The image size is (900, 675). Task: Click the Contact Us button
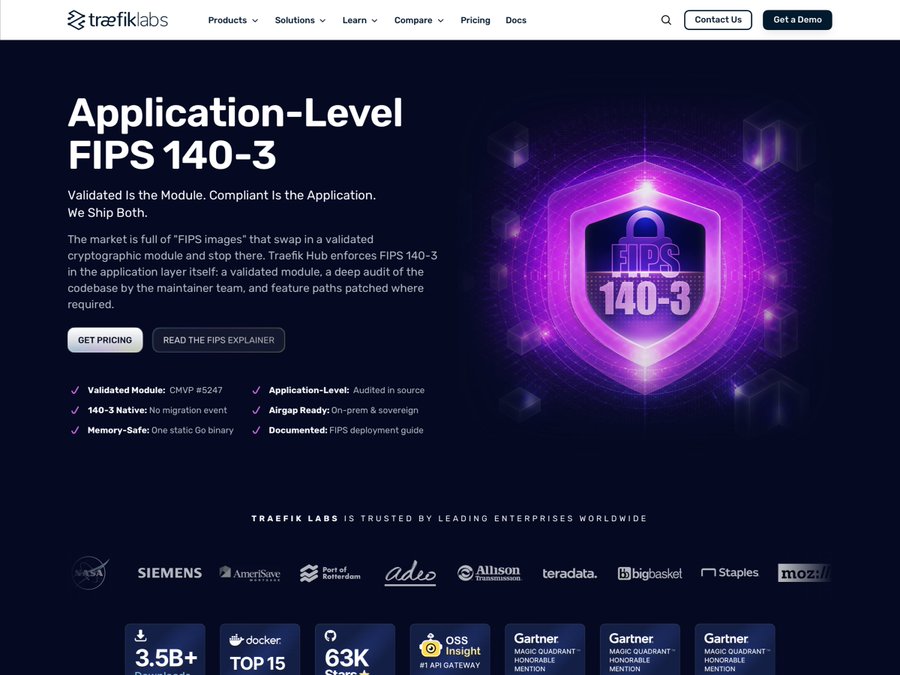[x=718, y=20]
